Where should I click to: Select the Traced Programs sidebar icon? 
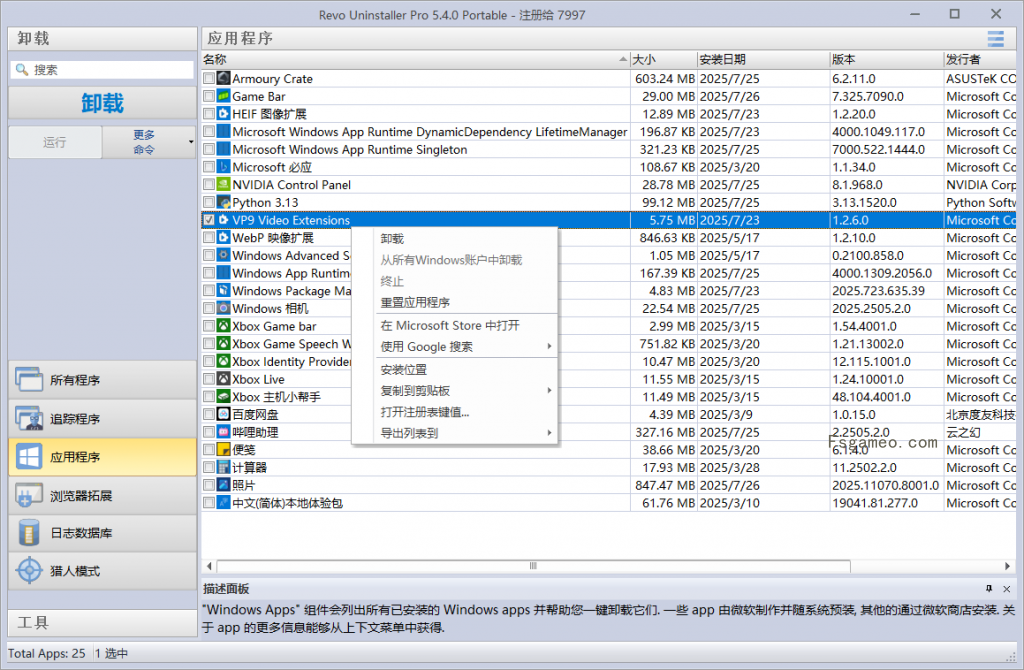click(28, 419)
